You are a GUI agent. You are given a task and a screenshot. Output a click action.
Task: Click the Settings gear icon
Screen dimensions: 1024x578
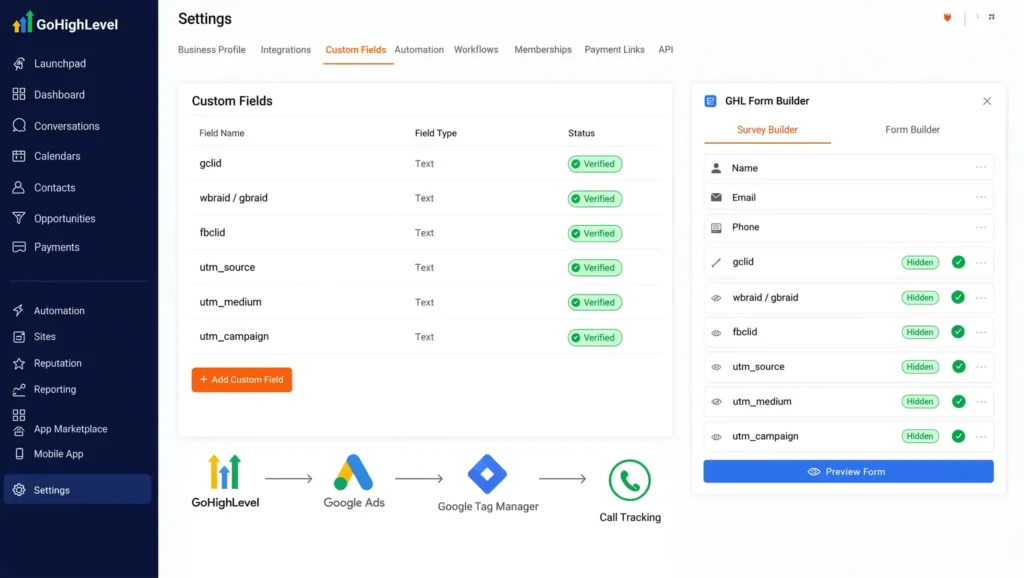coord(19,490)
